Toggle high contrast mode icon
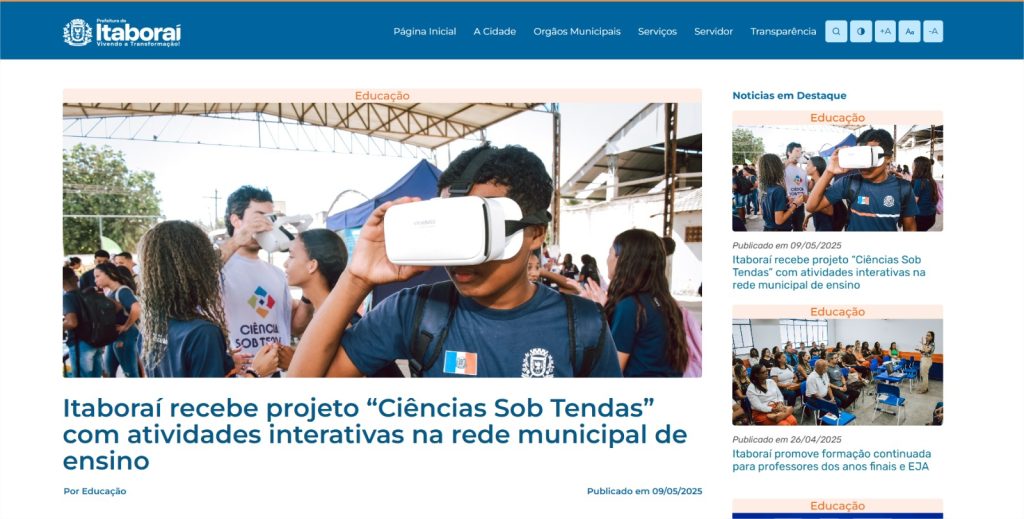 pyautogui.click(x=861, y=31)
